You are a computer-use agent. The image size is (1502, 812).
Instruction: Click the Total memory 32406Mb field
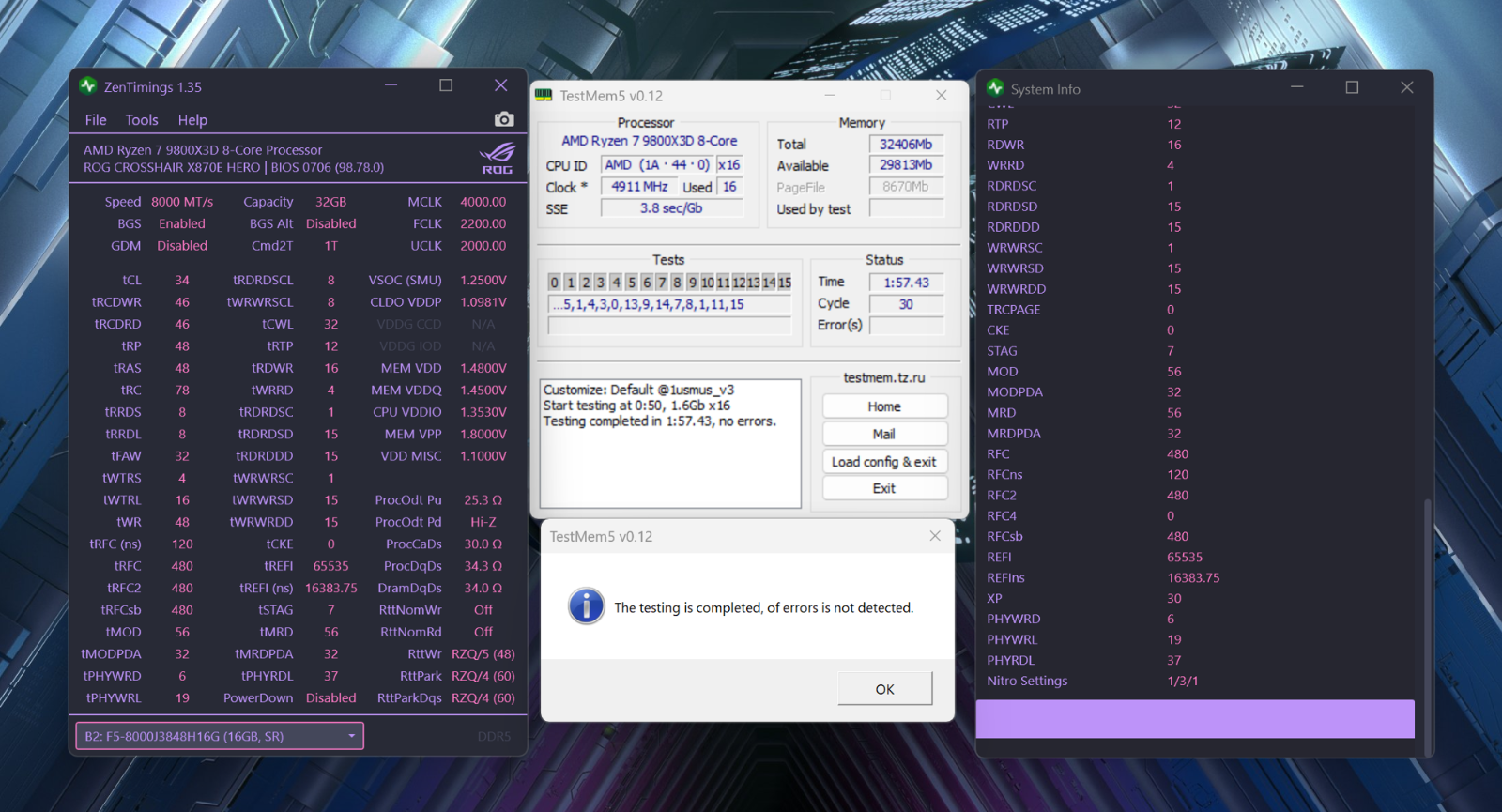pos(906,144)
